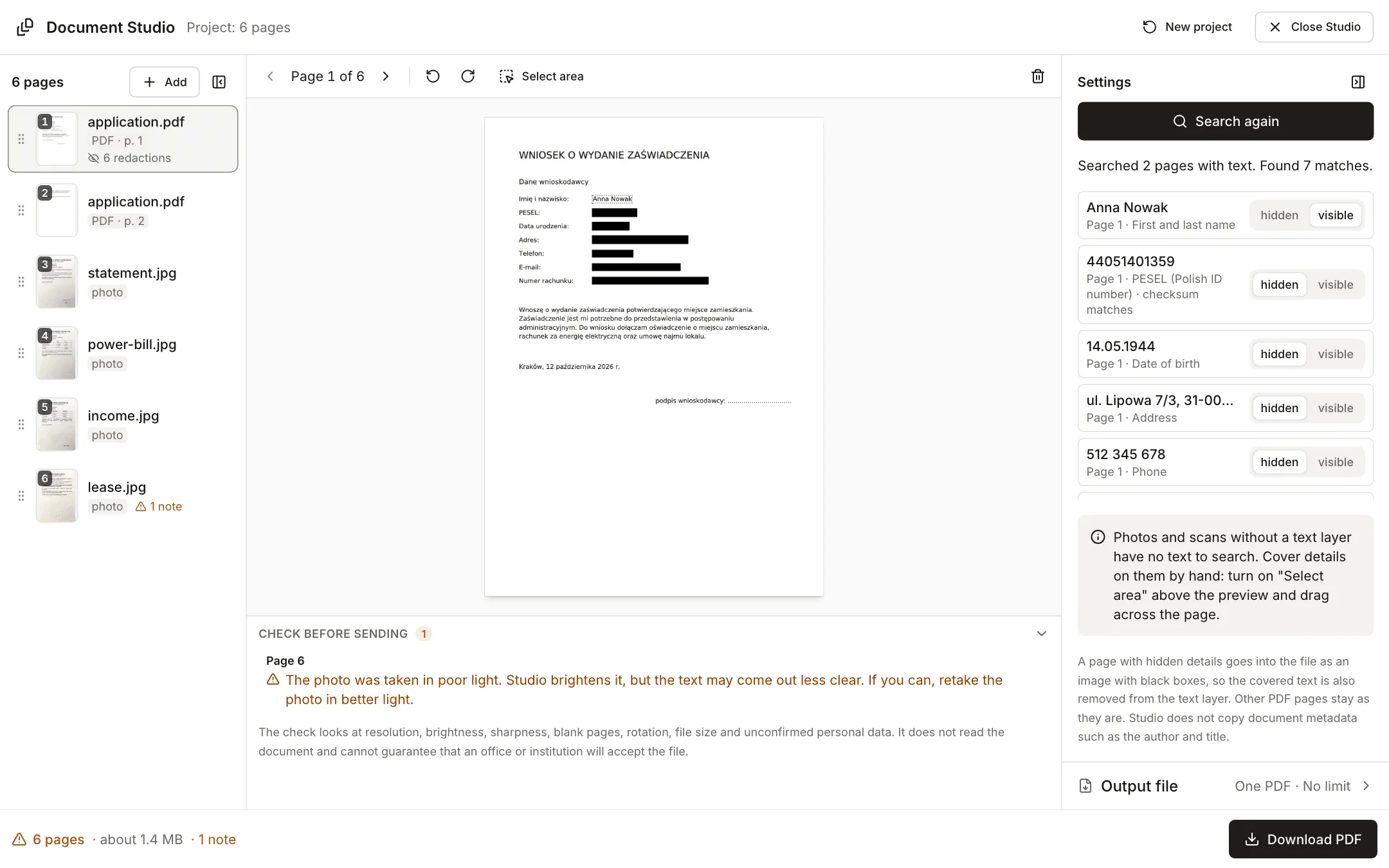Click redacted Numer rachunku bar in preview

[650, 281]
